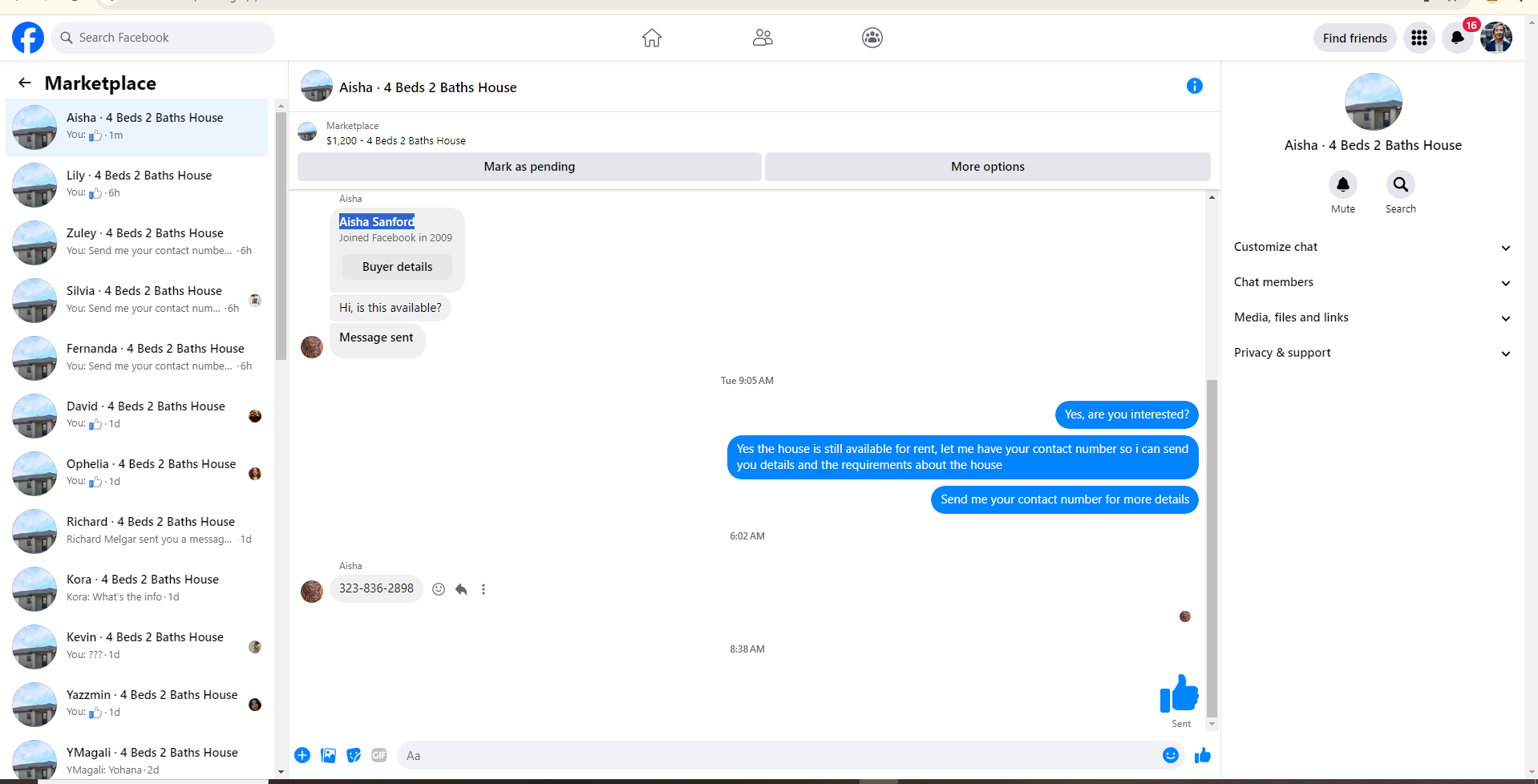This screenshot has width=1538, height=784.
Task: Attach a photo file icon
Action: [329, 755]
